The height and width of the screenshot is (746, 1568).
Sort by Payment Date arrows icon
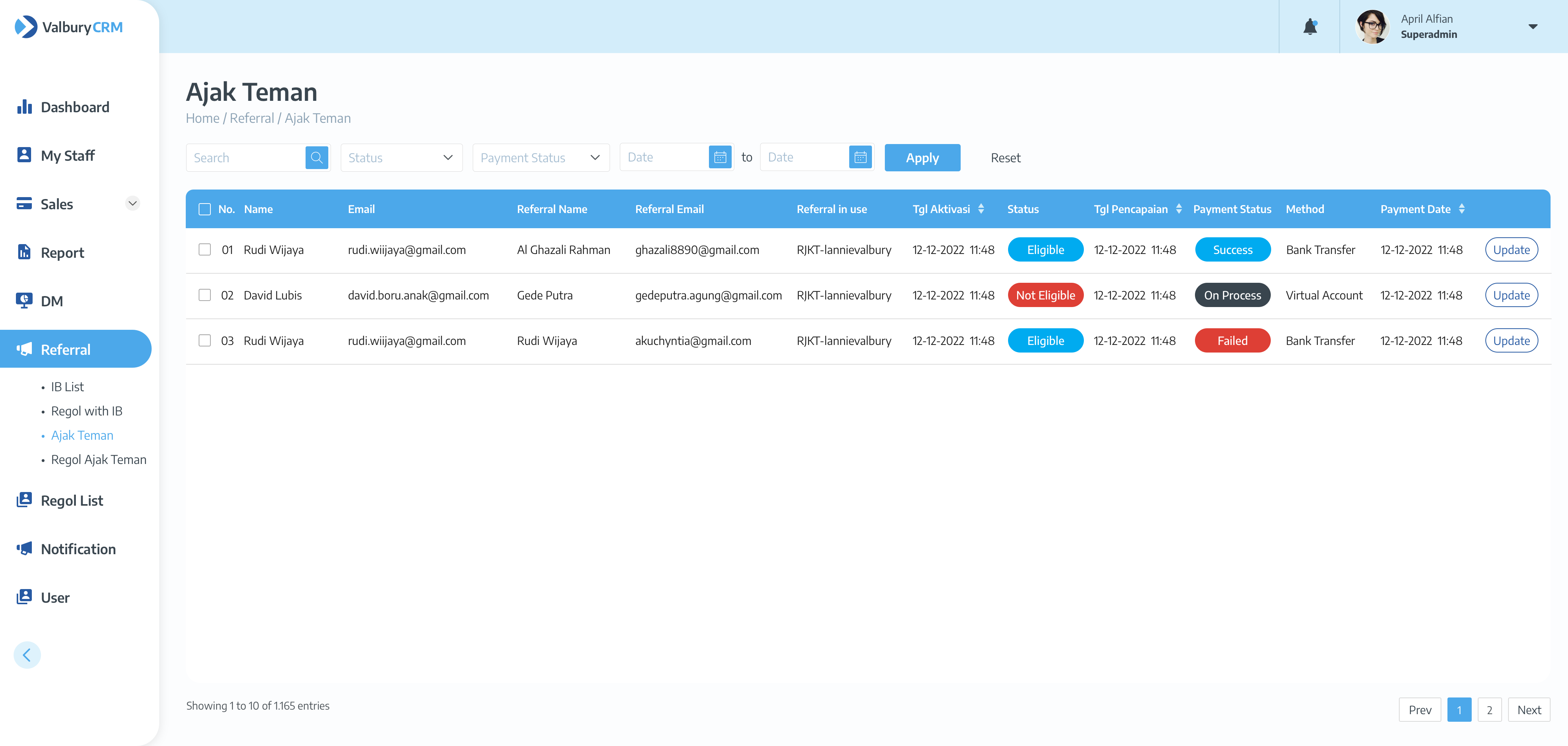pyautogui.click(x=1461, y=209)
